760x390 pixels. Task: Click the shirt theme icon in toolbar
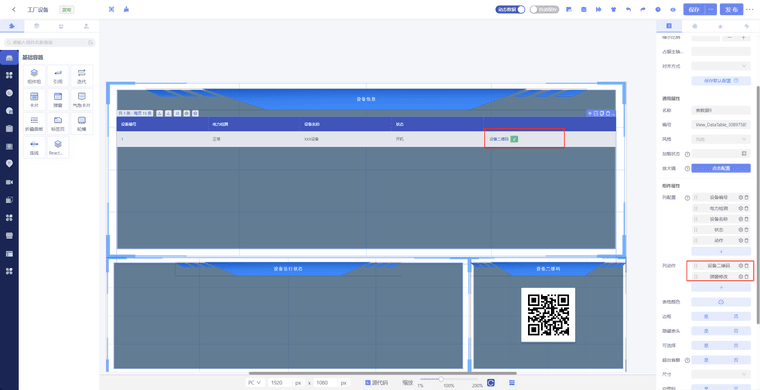613,9
